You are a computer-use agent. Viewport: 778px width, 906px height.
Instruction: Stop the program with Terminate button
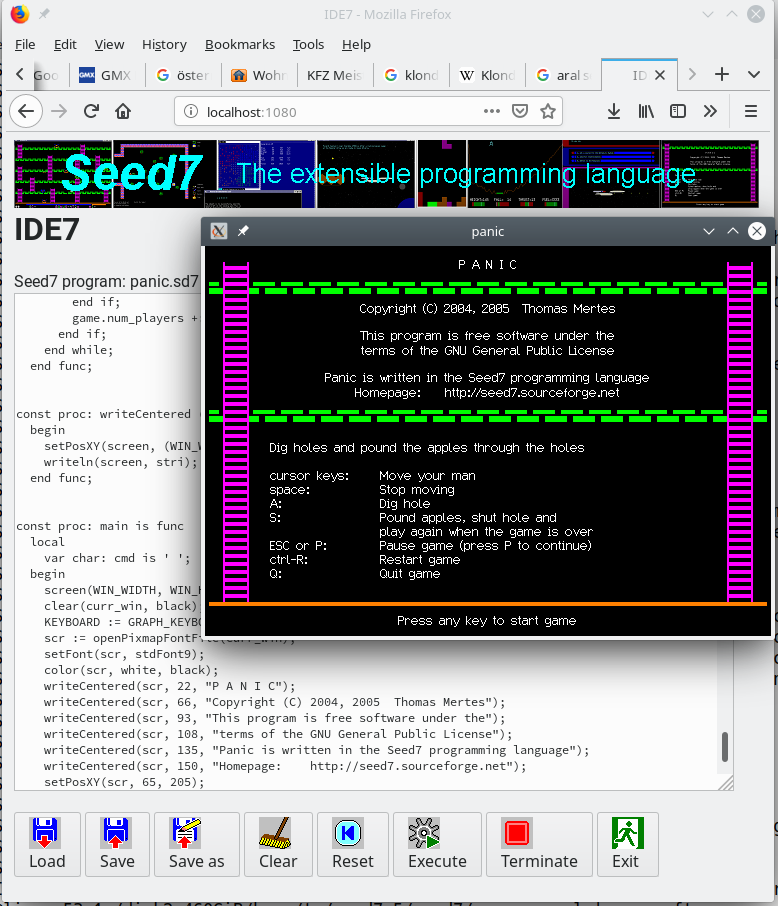[539, 844]
